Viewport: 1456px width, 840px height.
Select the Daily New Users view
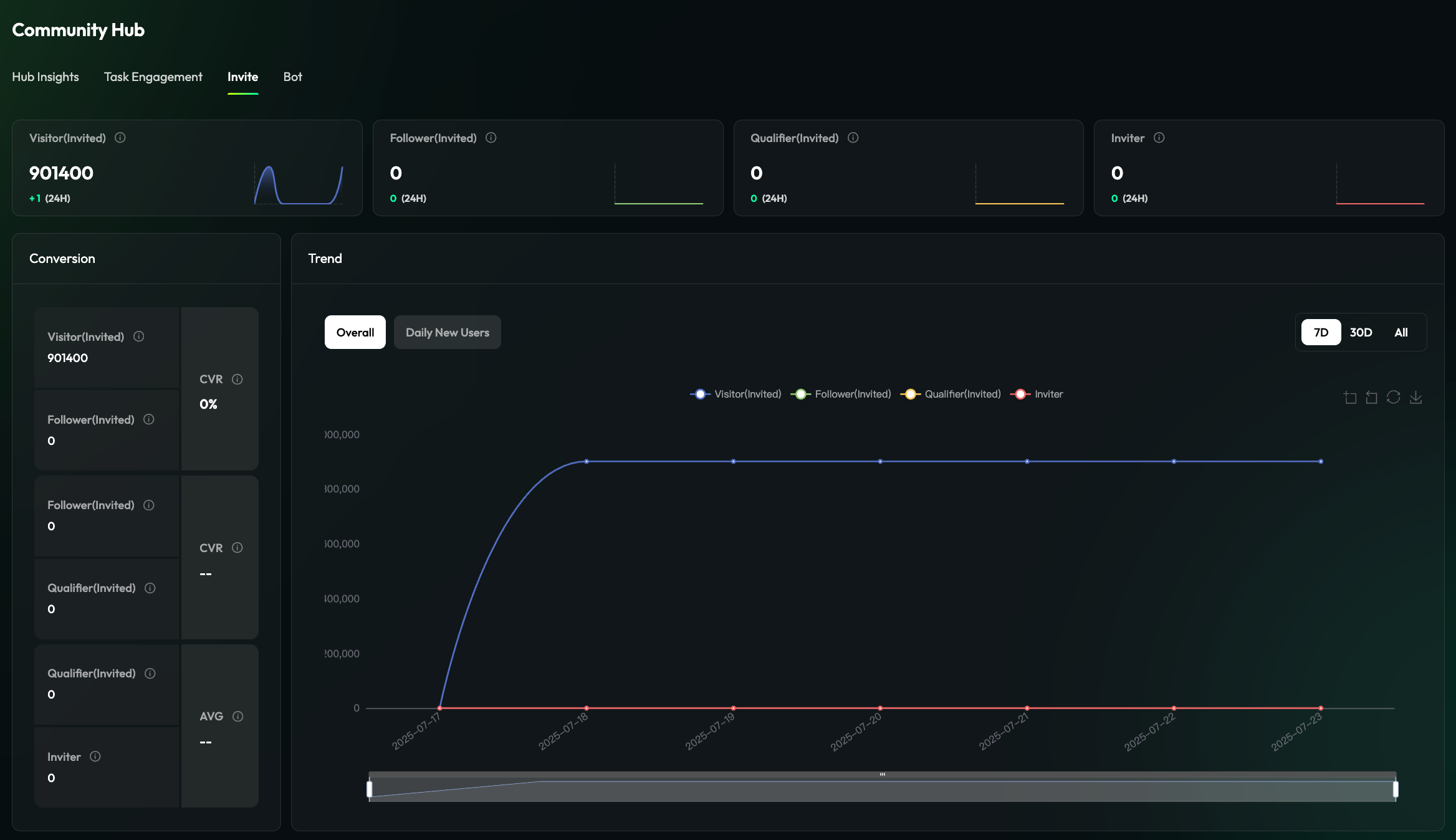[447, 332]
